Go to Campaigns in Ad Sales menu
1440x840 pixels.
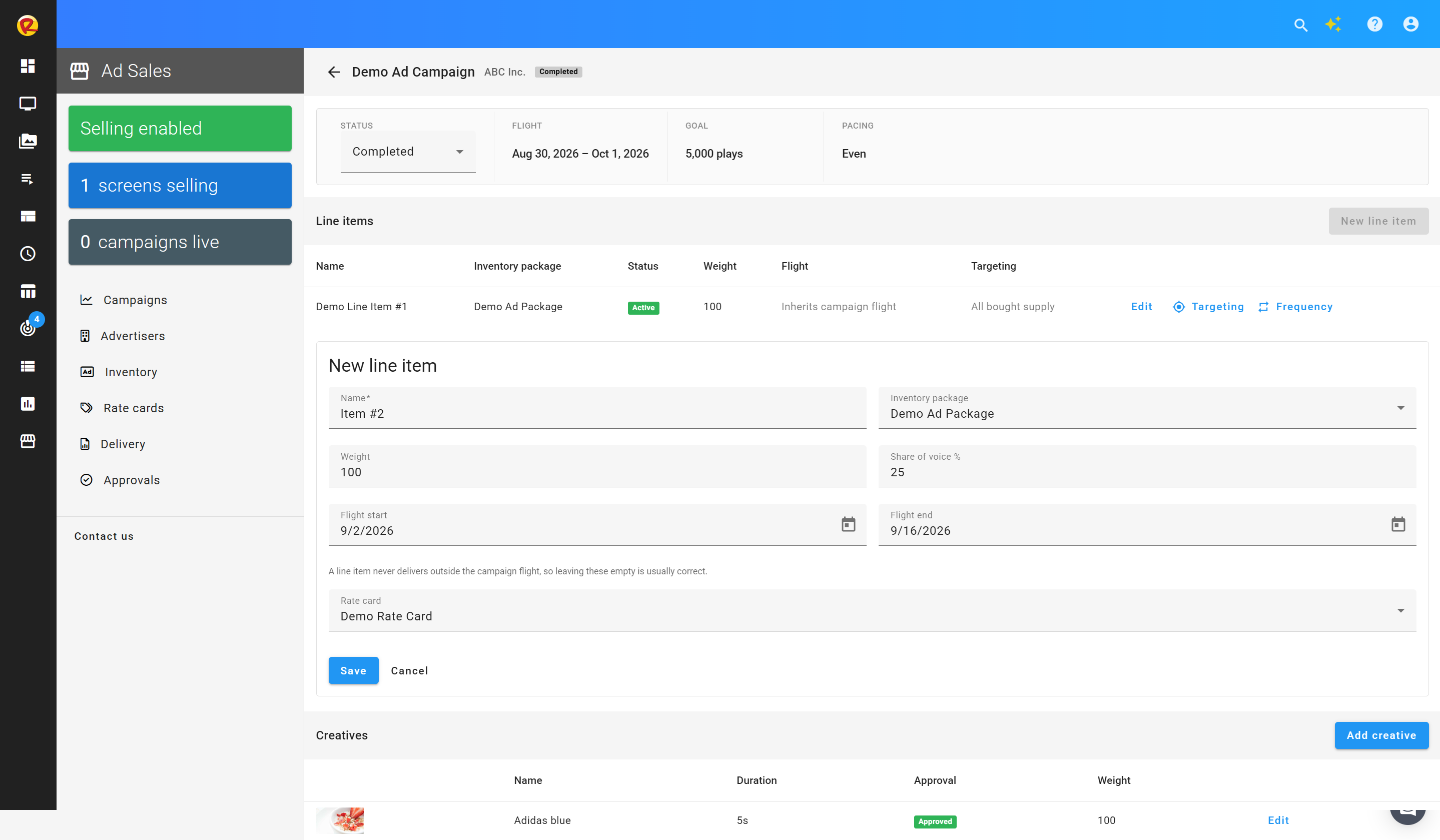pyautogui.click(x=135, y=300)
